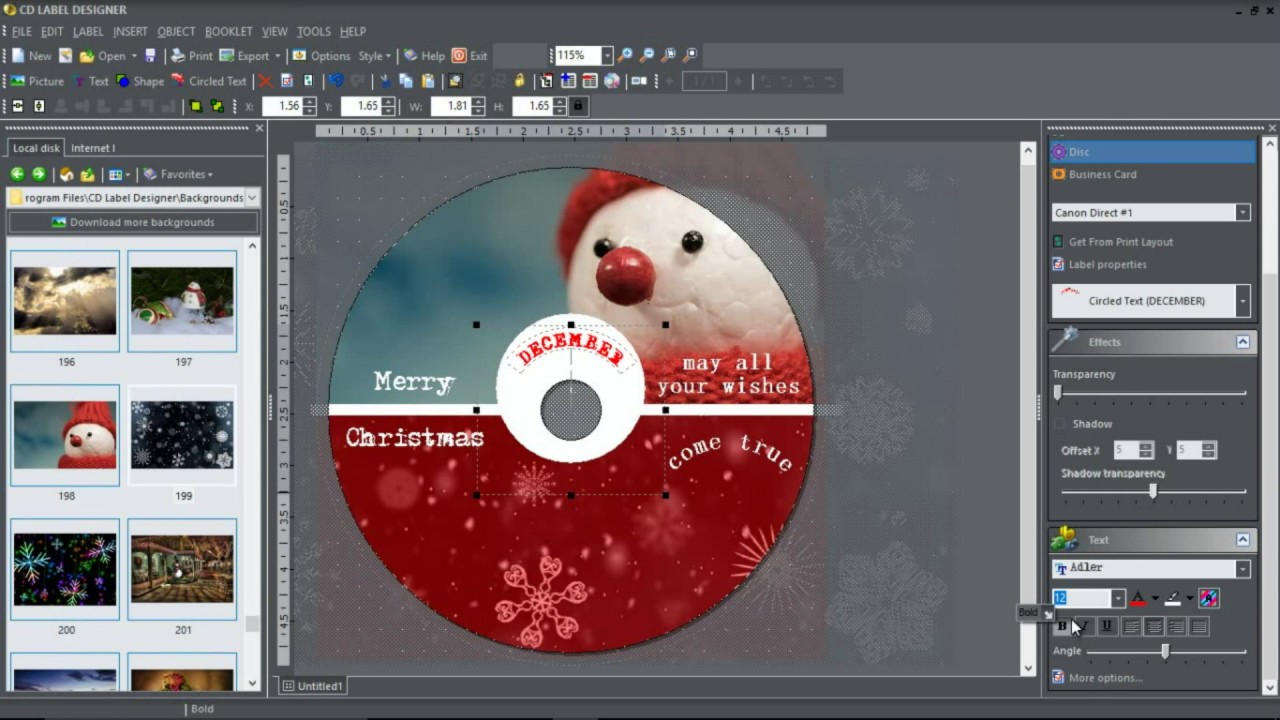Insert a Picture object
The height and width of the screenshot is (720, 1280).
[37, 81]
